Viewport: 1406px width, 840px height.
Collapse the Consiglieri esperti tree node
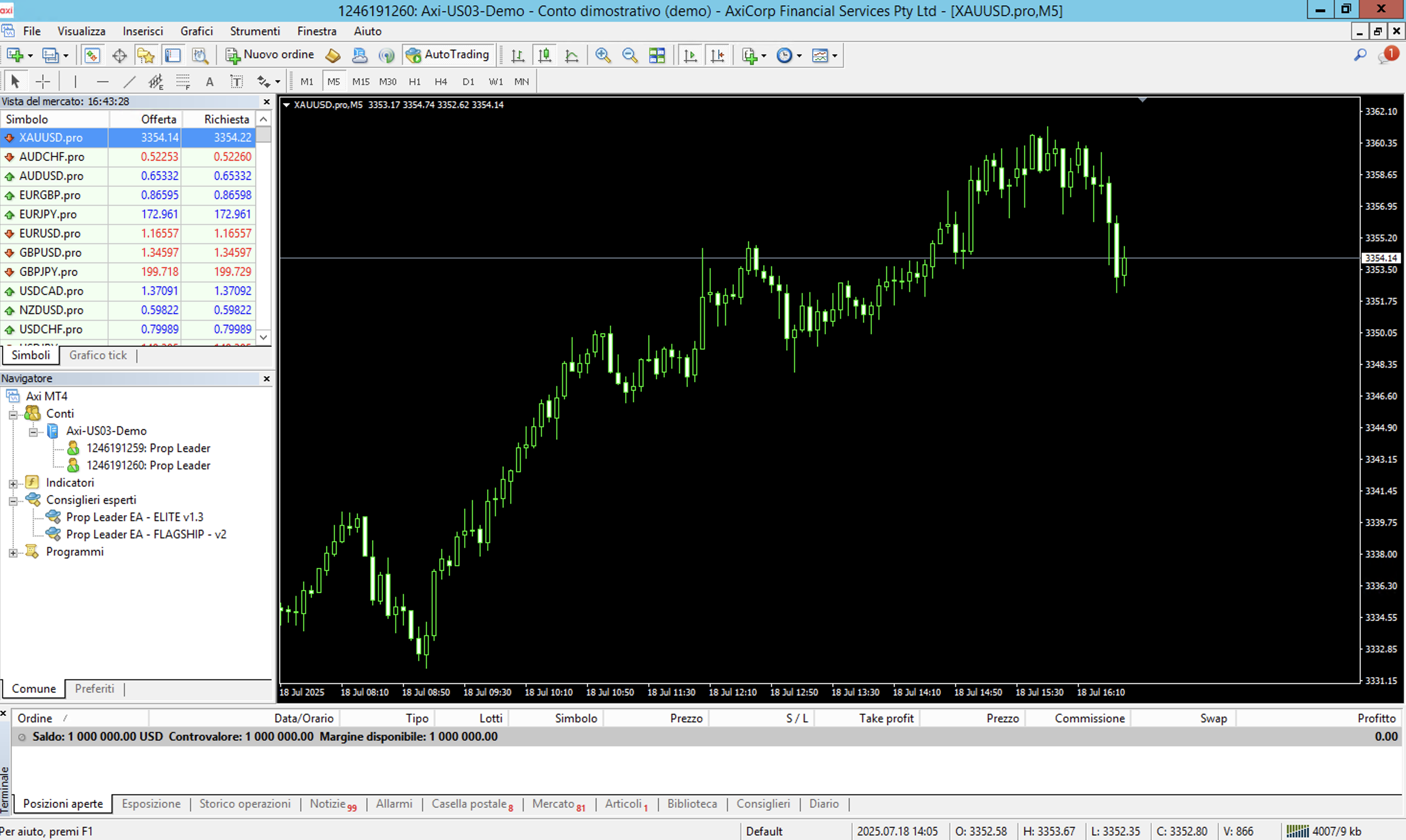13,501
